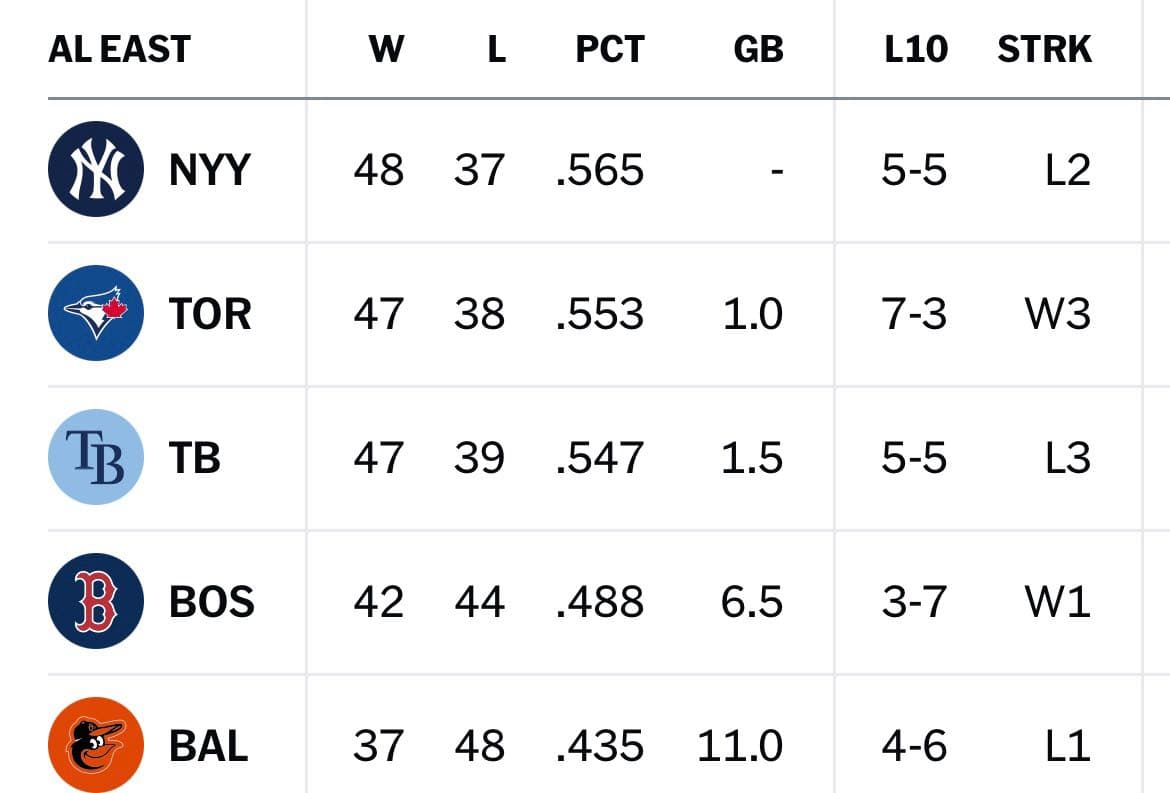1170x793 pixels.
Task: Click the Tampa Bay Rays logo
Action: pos(96,457)
